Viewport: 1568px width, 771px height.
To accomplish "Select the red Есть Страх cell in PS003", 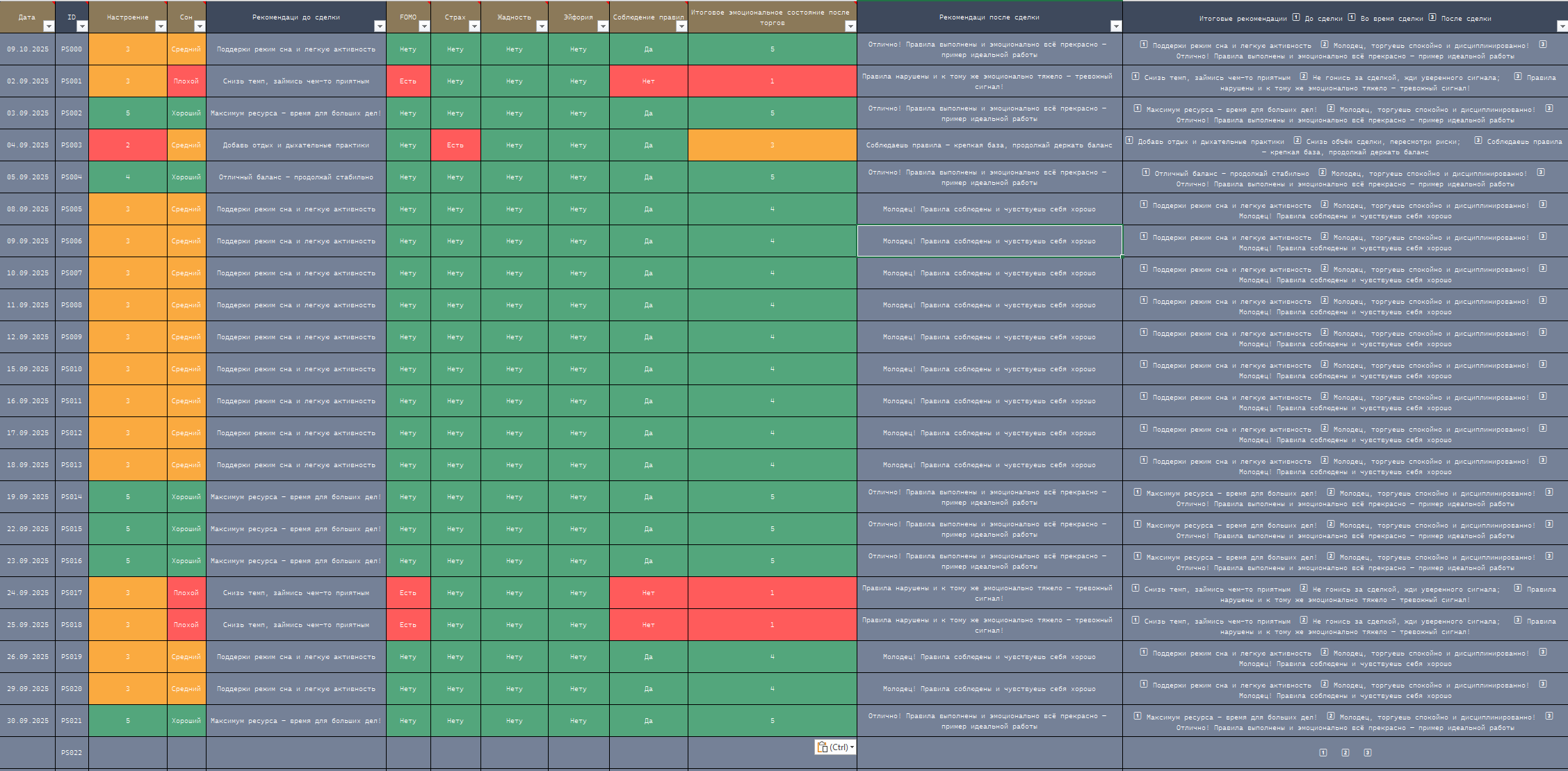I will 455,145.
